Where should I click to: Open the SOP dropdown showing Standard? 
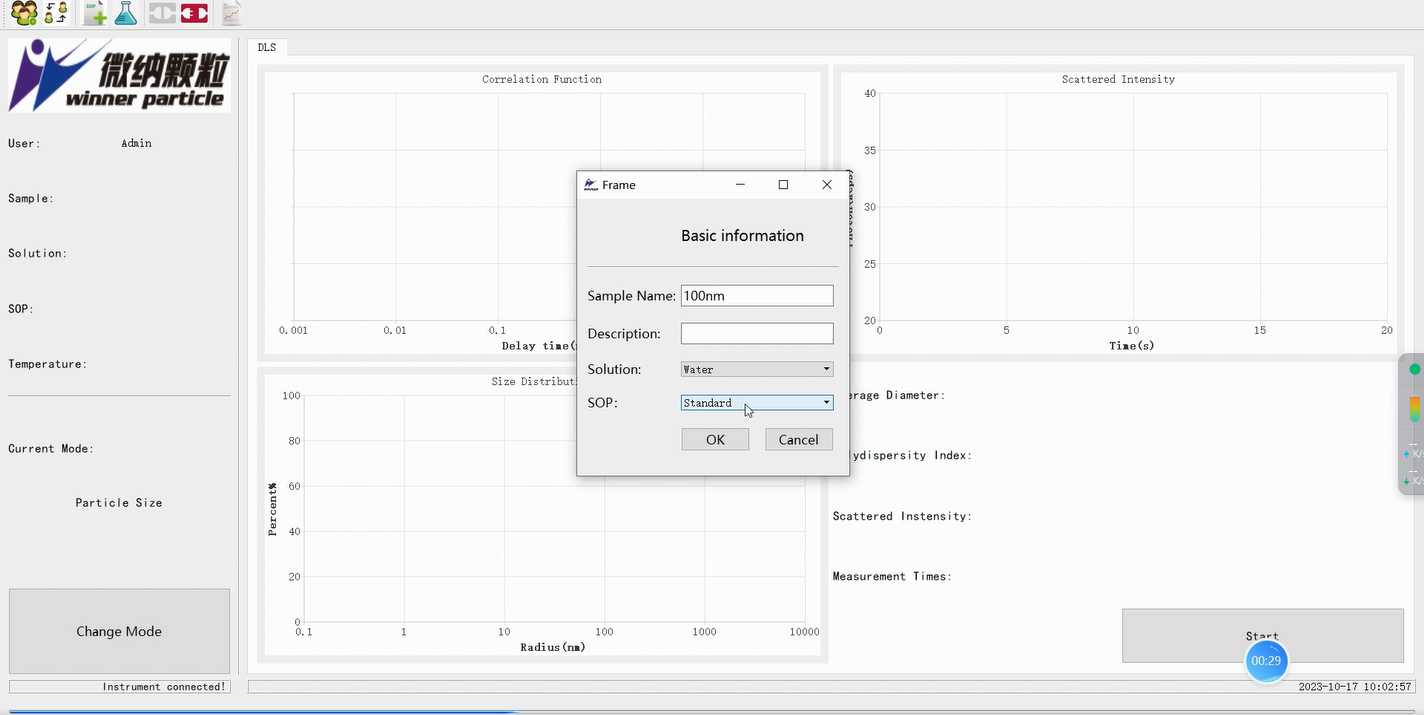pyautogui.click(x=757, y=403)
